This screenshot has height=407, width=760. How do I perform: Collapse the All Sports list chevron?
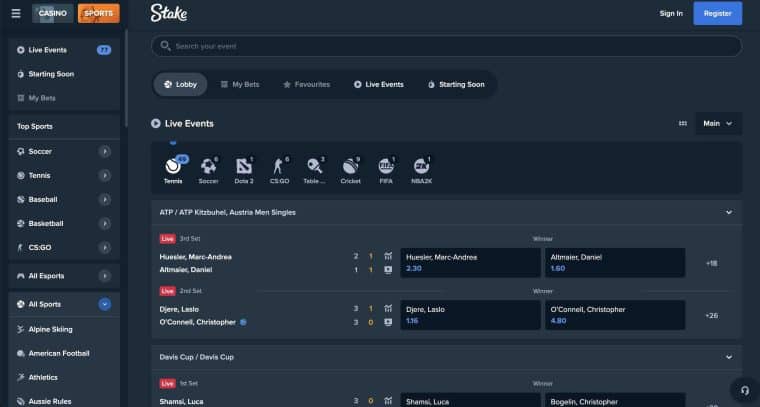(x=105, y=304)
